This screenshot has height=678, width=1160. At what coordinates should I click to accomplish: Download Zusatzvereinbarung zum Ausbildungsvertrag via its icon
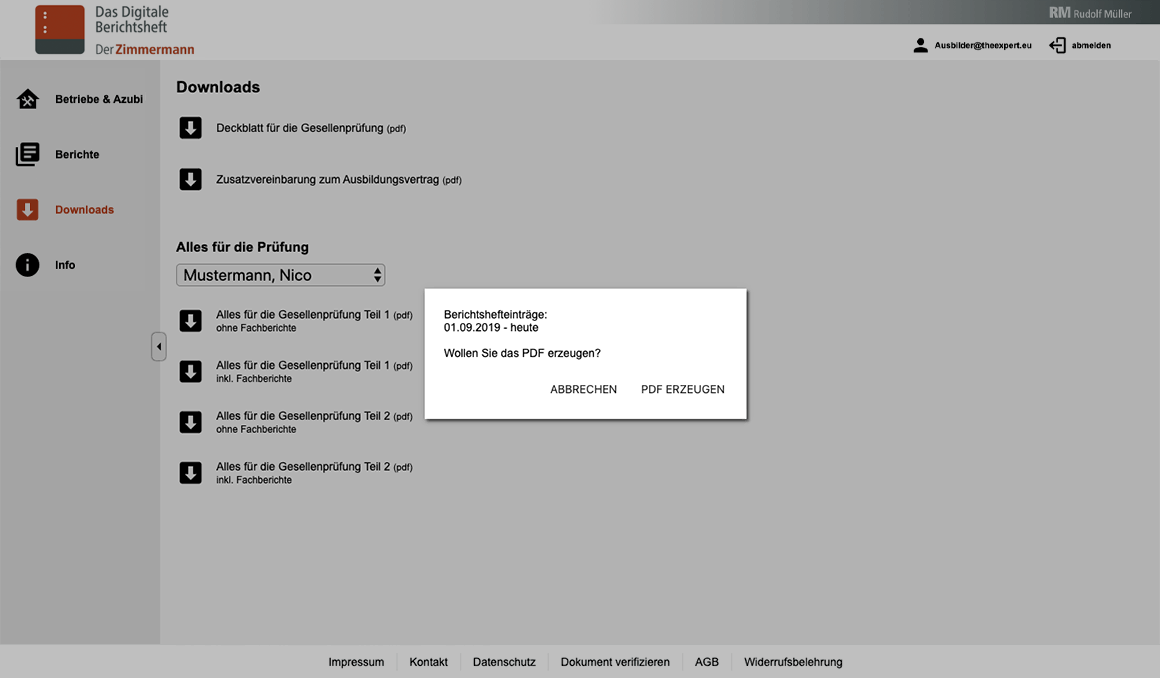[x=190, y=179]
